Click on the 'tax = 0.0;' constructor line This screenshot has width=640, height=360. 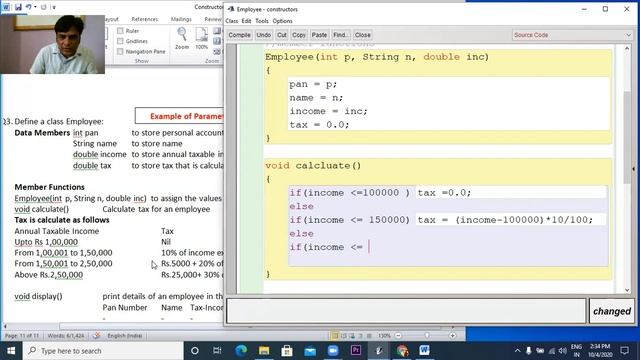pyautogui.click(x=319, y=125)
